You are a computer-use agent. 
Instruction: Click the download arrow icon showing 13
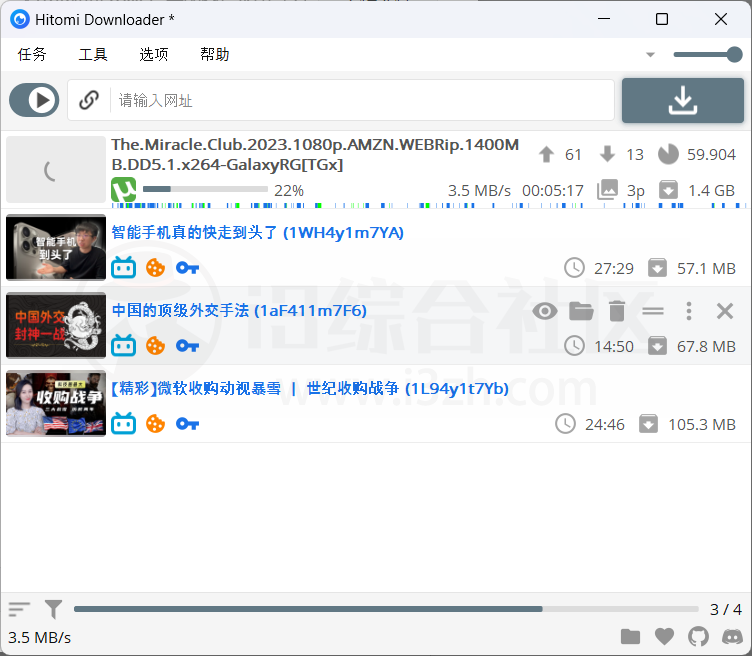tap(608, 154)
